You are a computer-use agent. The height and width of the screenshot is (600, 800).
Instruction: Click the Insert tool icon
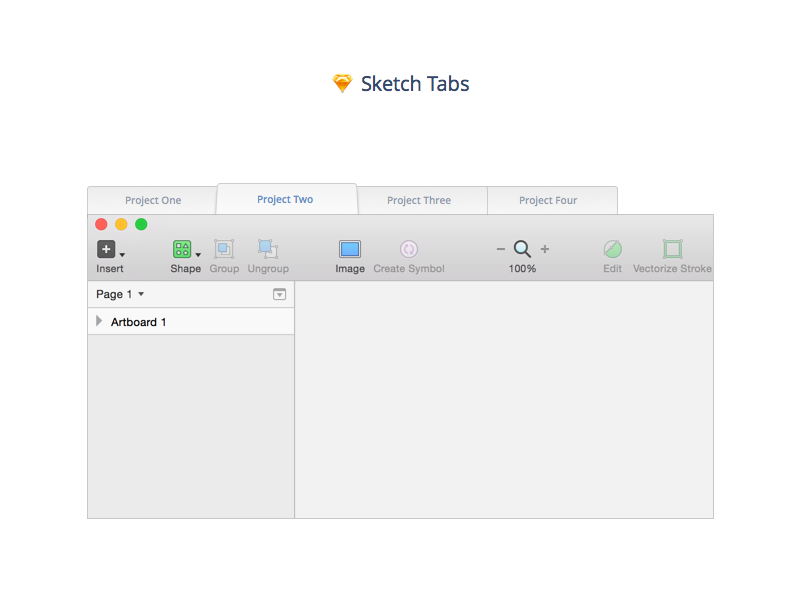[x=106, y=248]
